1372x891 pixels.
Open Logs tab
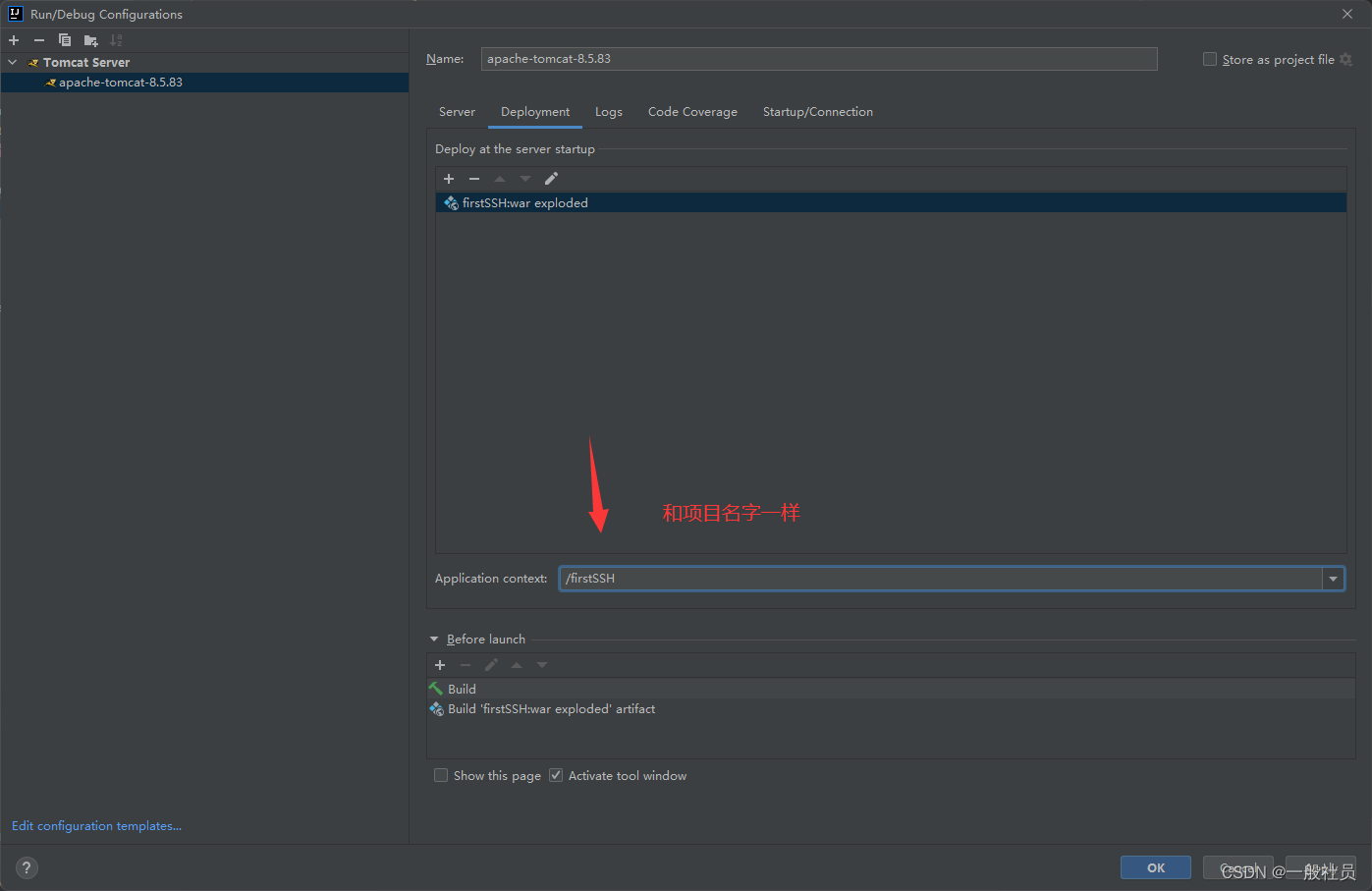coord(609,112)
